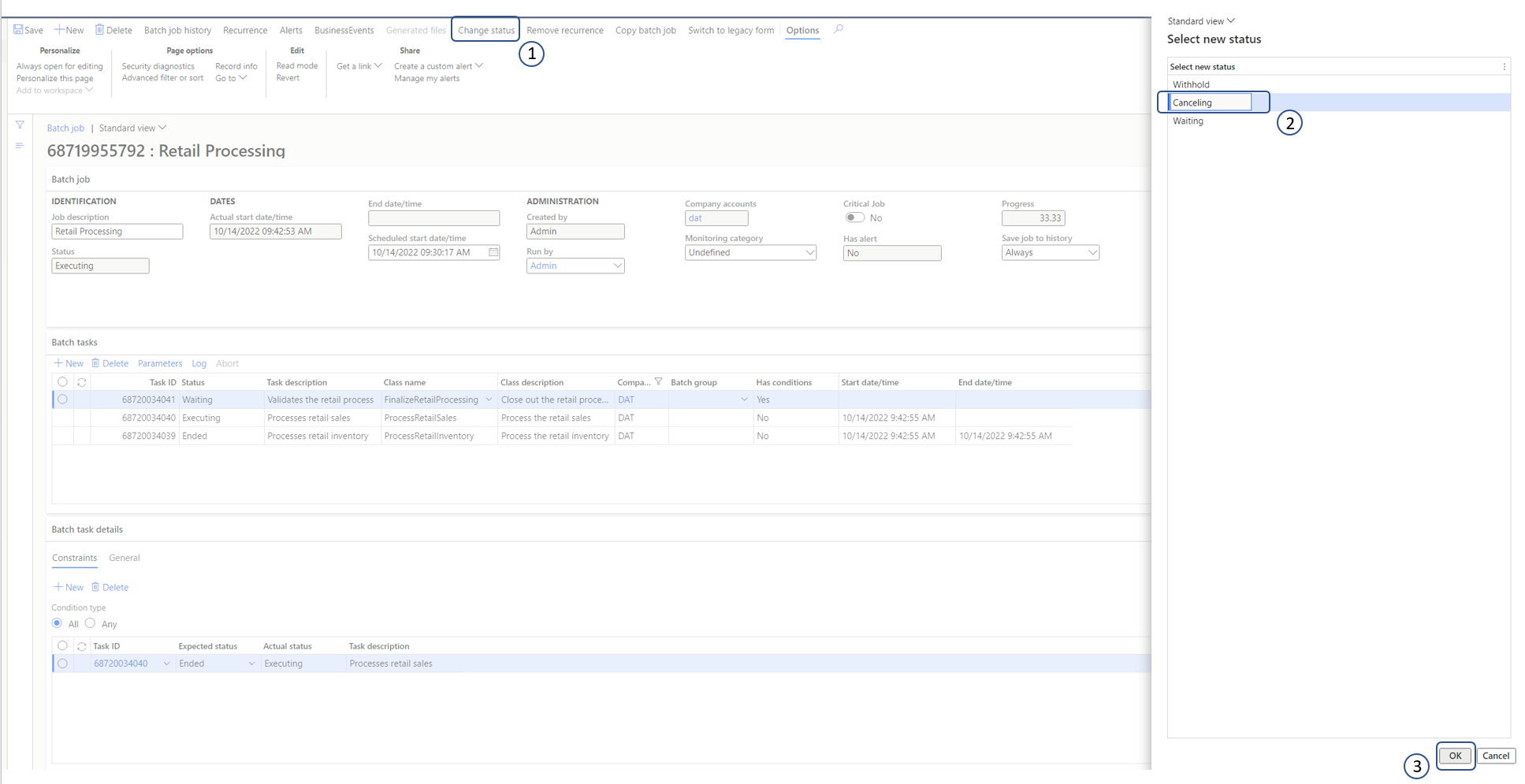This screenshot has width=1525, height=784.
Task: Open the Expected status dropdown showing Ended
Action: [x=250, y=663]
